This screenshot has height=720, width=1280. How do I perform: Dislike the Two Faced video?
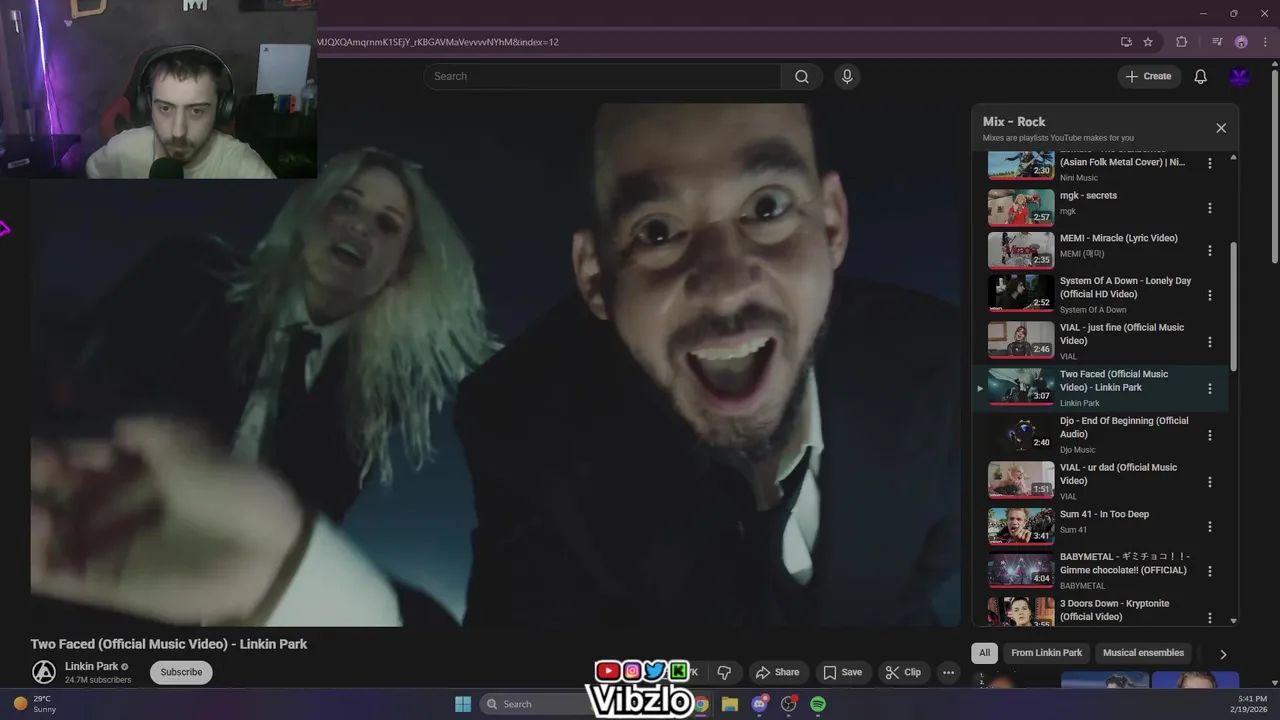pos(724,672)
